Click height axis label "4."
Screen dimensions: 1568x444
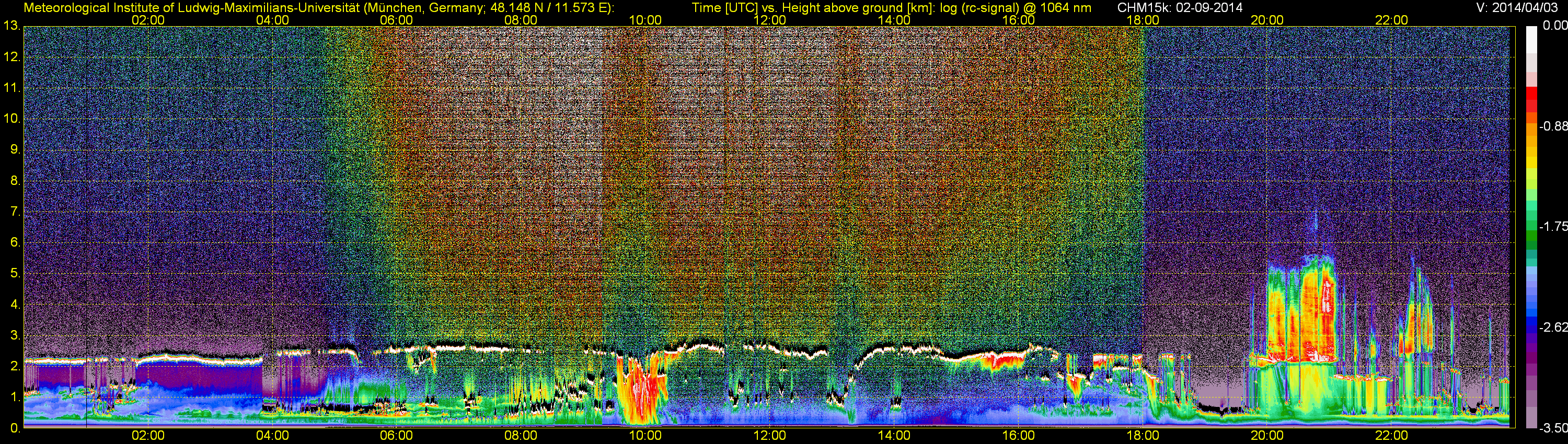pyautogui.click(x=16, y=304)
